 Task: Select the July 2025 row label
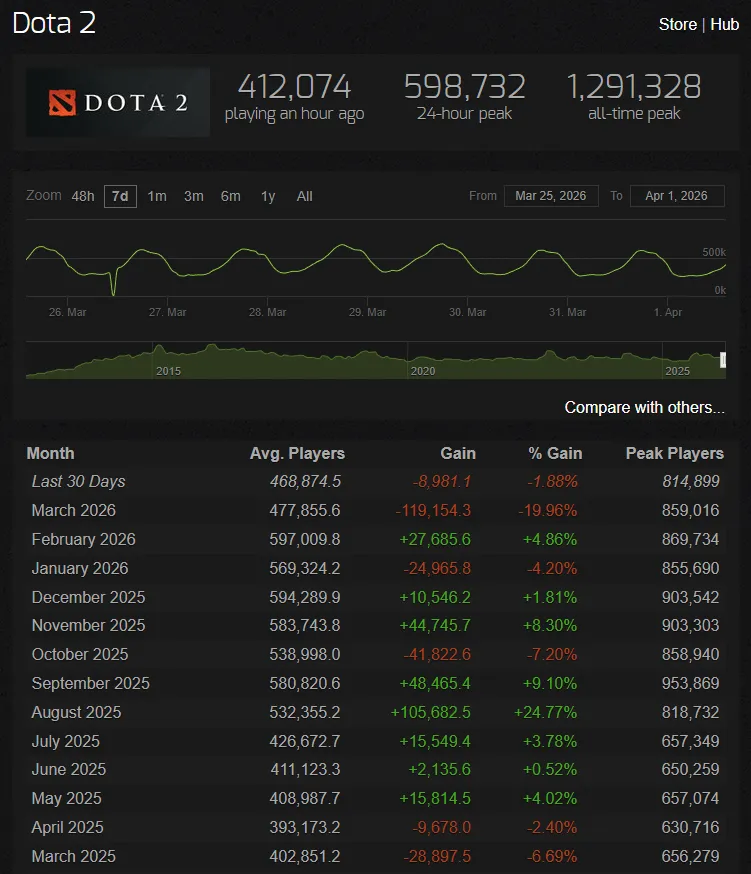65,741
